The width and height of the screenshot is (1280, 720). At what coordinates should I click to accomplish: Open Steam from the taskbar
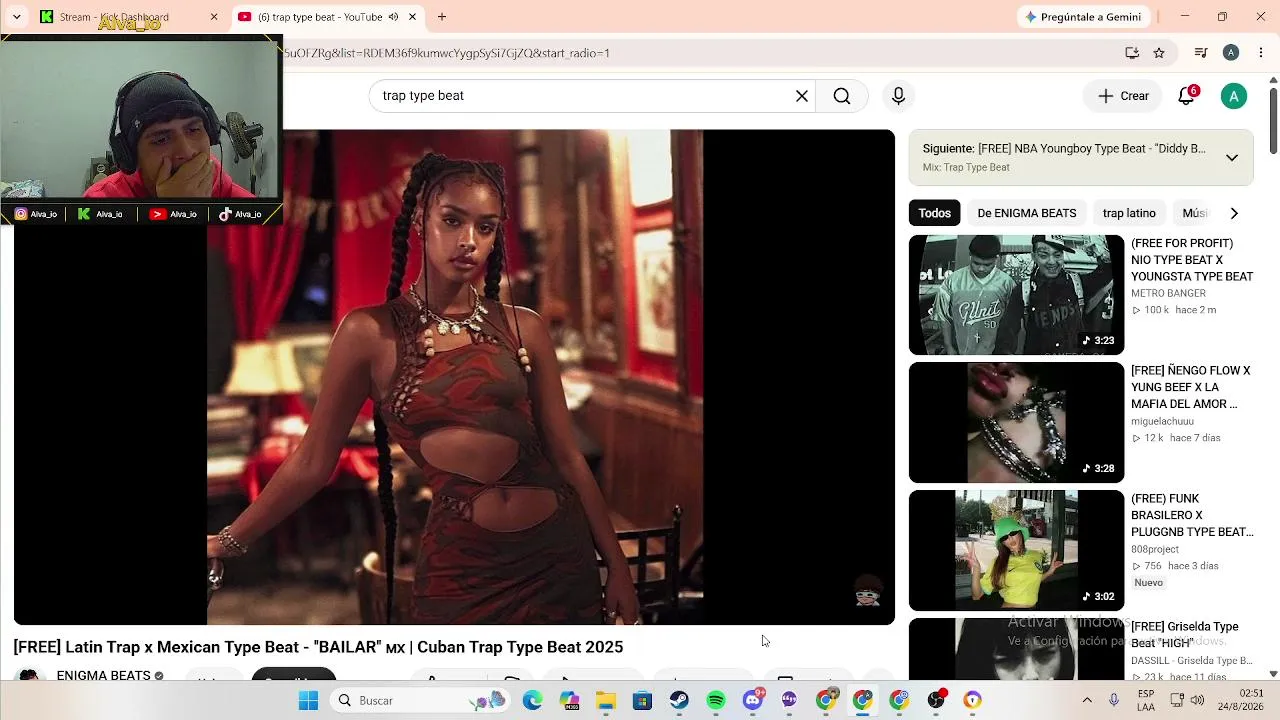tap(679, 700)
